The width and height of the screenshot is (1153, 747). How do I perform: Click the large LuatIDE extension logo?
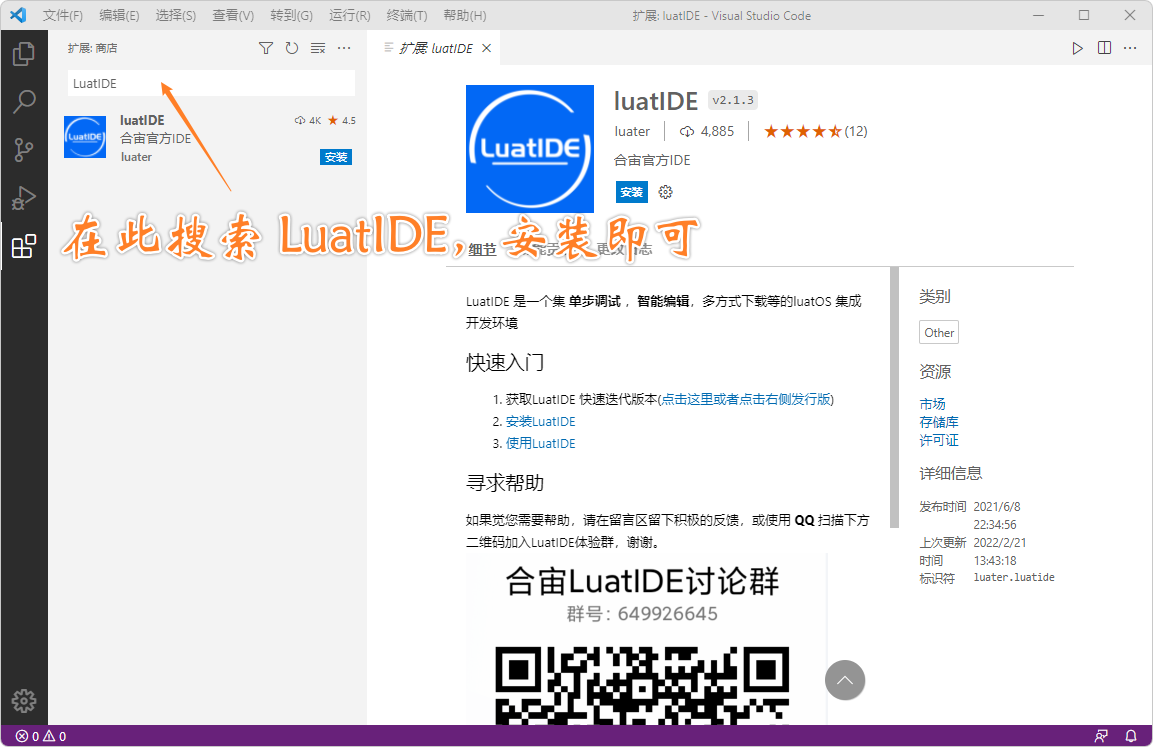529,149
